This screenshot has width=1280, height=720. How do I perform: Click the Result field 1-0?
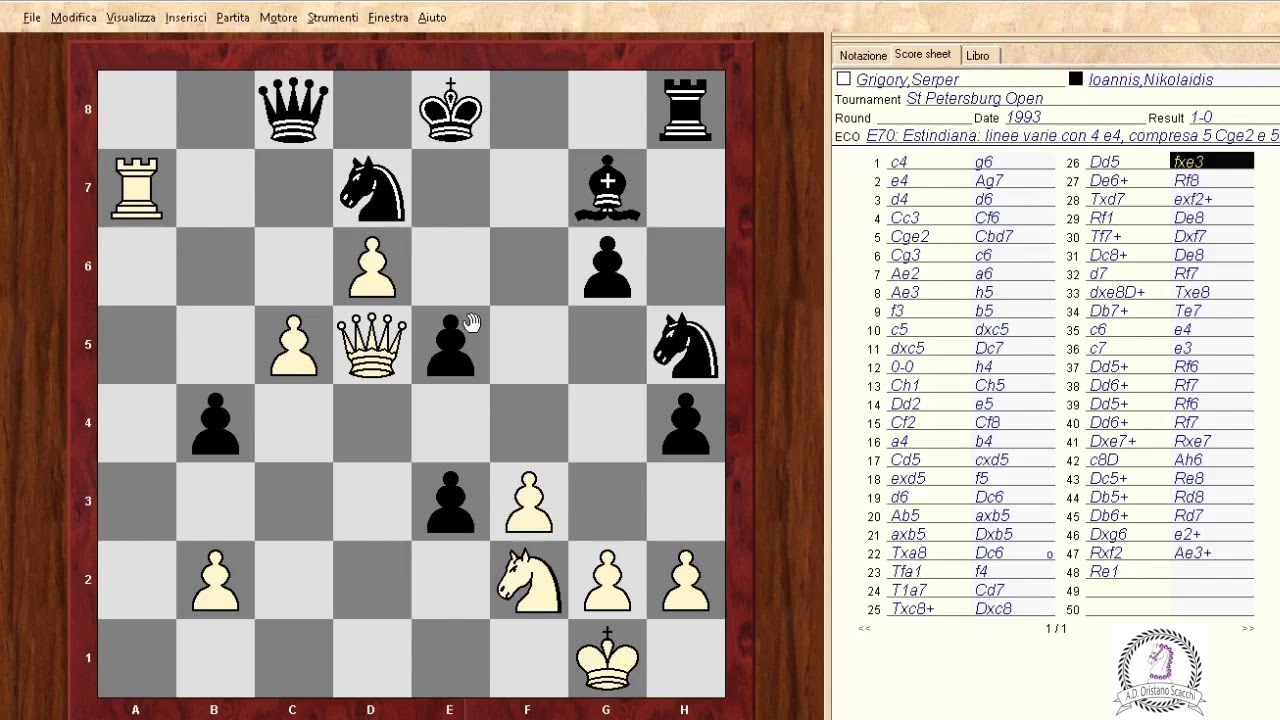(x=1201, y=117)
